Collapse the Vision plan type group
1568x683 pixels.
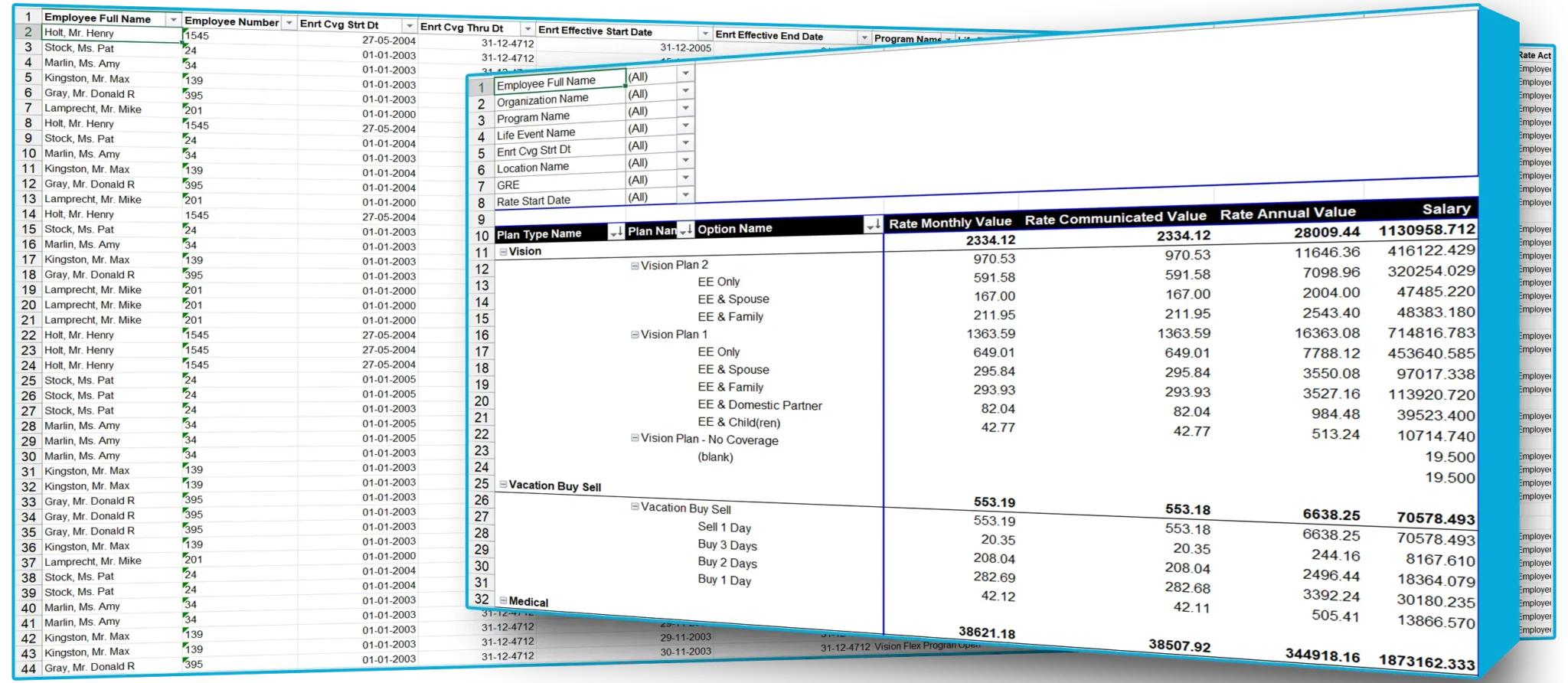(503, 252)
